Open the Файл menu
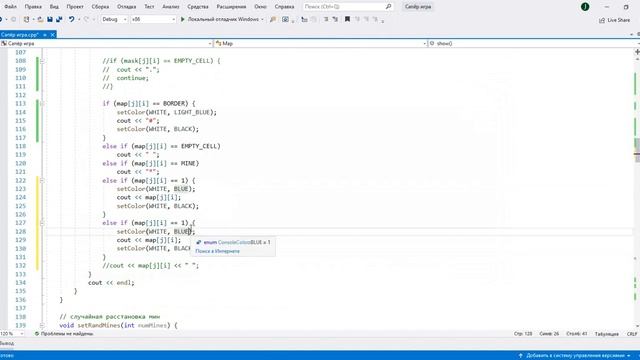640x360 pixels. coord(10,7)
